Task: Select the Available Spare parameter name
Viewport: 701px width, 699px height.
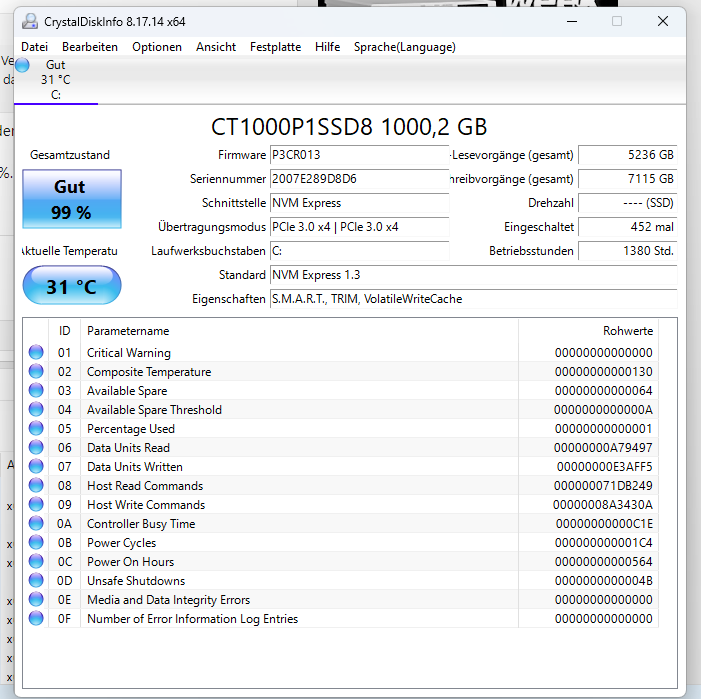Action: [x=127, y=391]
